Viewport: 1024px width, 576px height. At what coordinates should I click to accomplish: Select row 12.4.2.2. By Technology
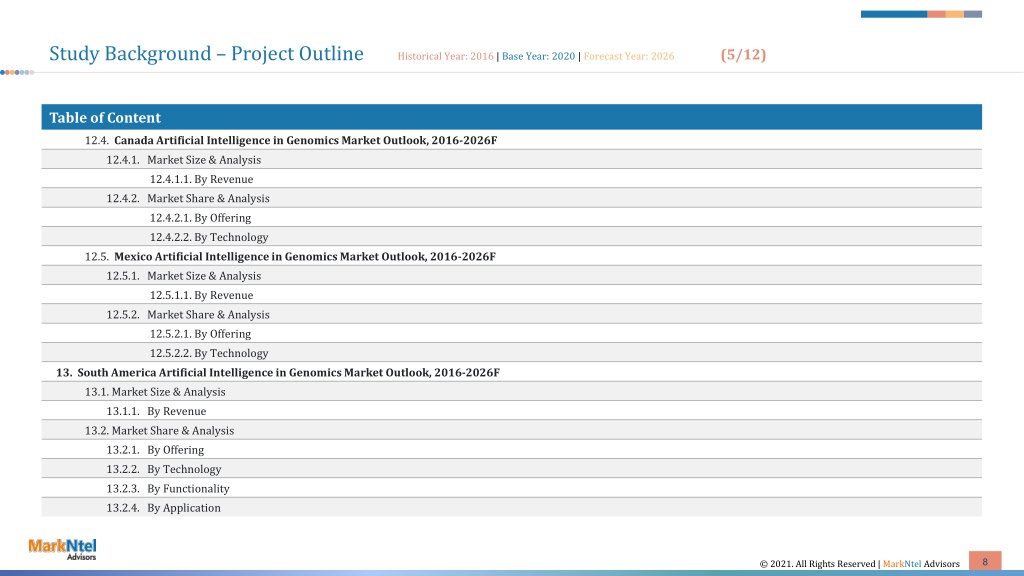click(x=511, y=237)
